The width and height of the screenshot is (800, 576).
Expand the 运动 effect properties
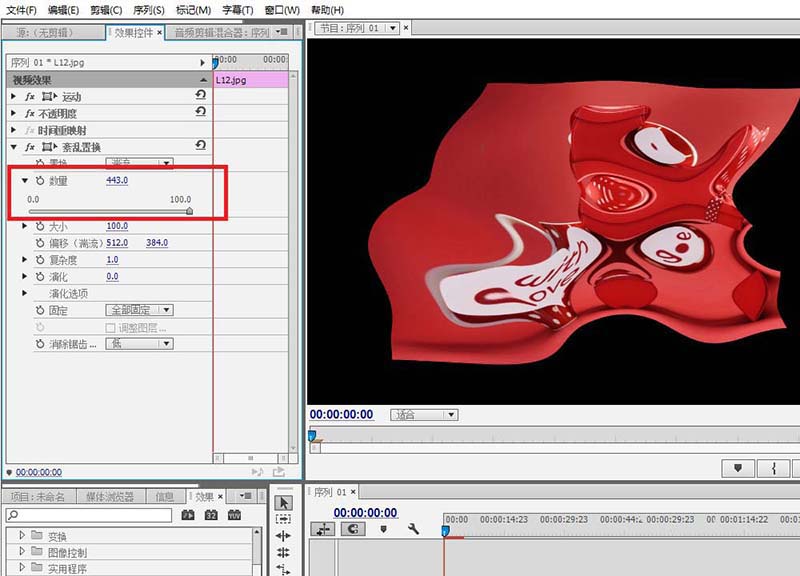point(14,96)
